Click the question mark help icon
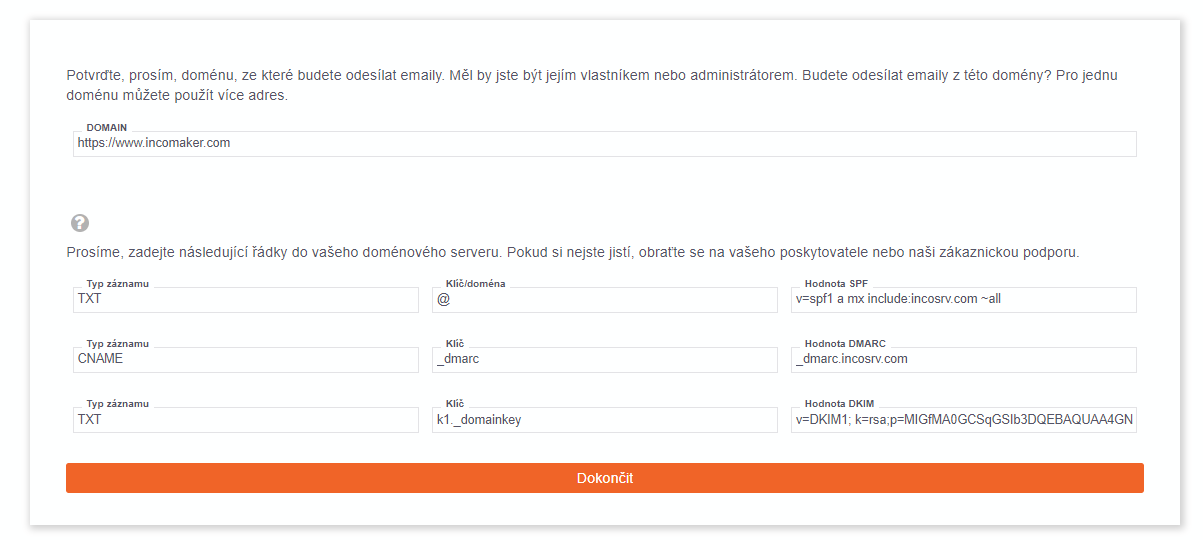This screenshot has width=1203, height=540. click(80, 223)
